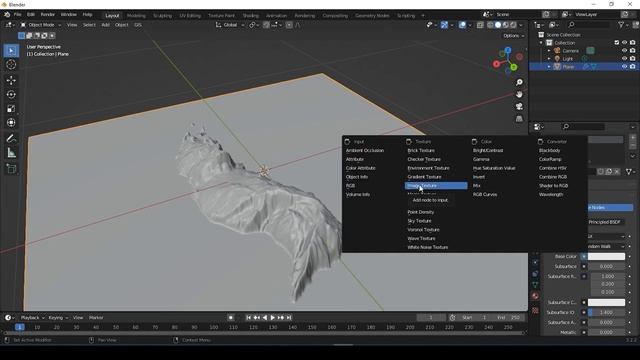Select the Scale tool

tap(11, 109)
